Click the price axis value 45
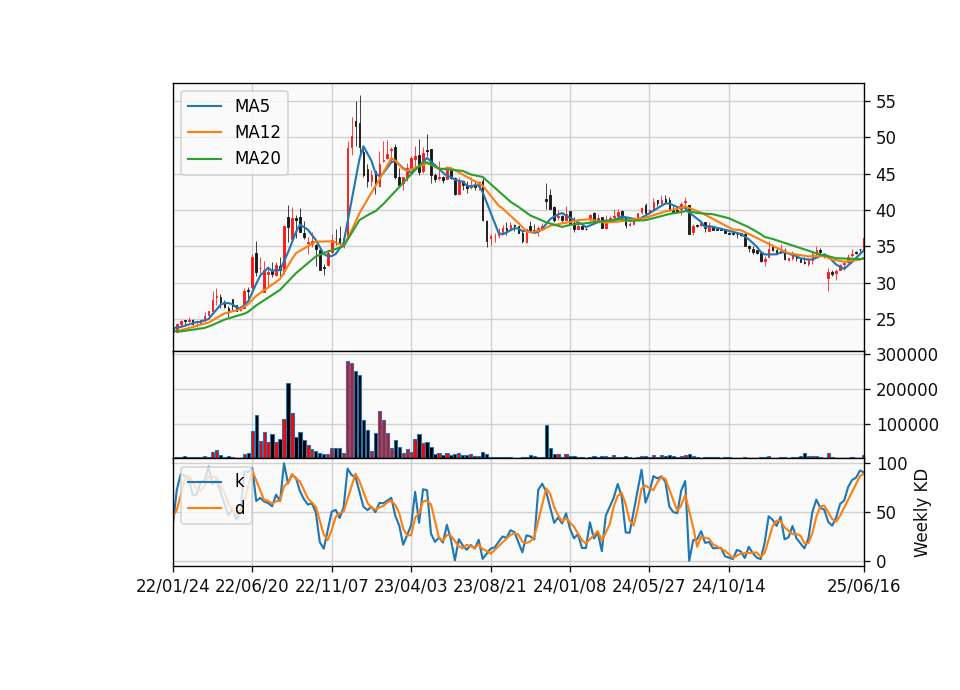This screenshot has height=690, width=960. coord(885,174)
